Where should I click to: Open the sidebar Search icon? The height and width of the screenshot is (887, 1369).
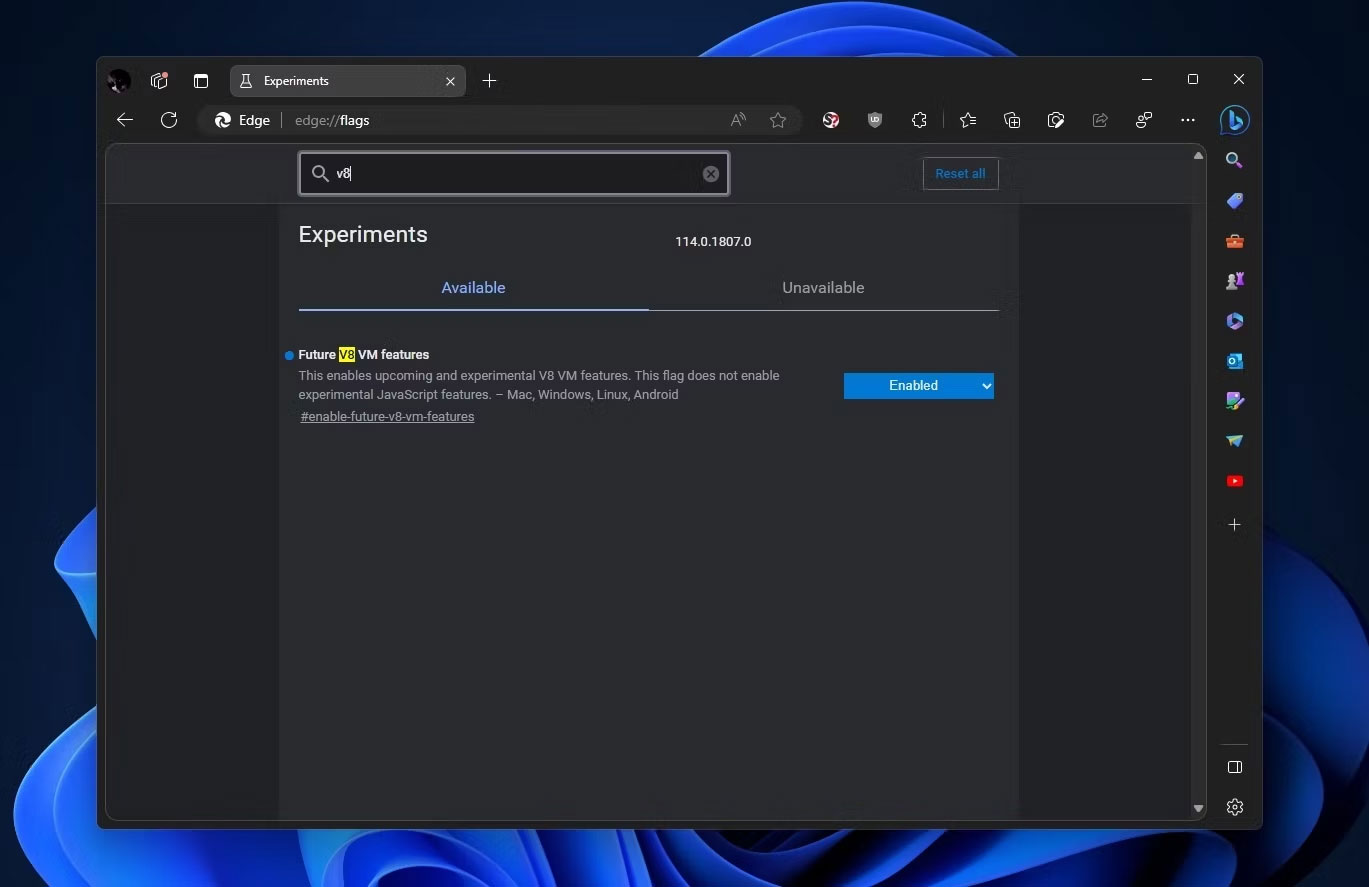tap(1234, 160)
